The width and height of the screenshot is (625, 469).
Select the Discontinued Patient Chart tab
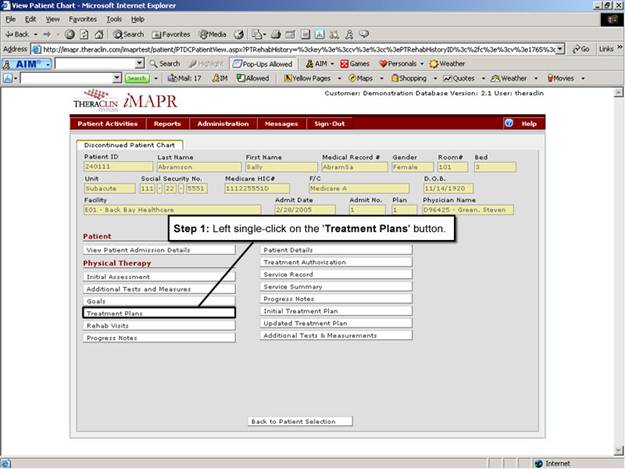[x=129, y=145]
